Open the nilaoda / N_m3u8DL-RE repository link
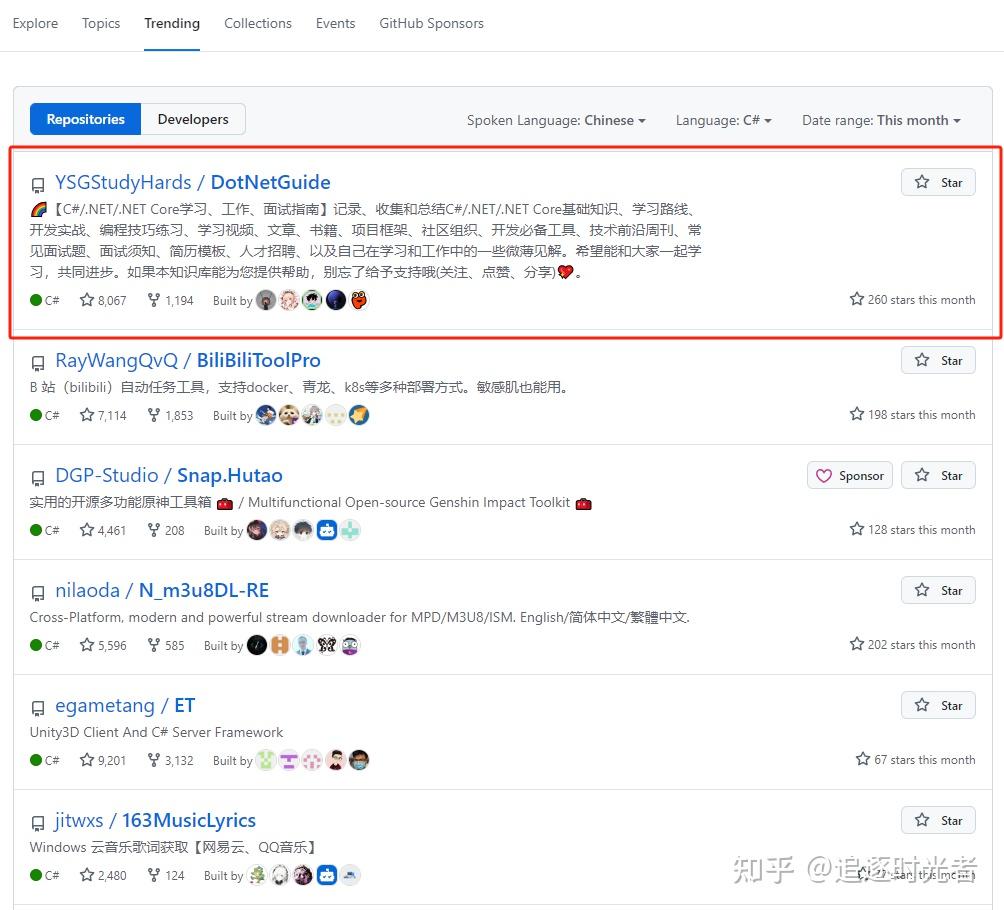Viewport: 1004px width, 910px height. pyautogui.click(x=162, y=590)
